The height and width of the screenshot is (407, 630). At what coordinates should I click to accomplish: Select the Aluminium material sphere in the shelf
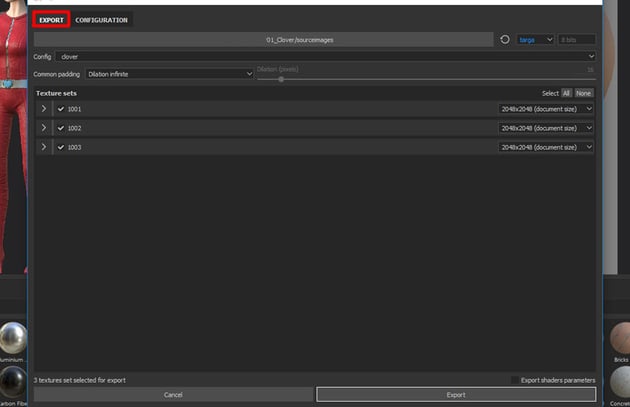pos(13,338)
